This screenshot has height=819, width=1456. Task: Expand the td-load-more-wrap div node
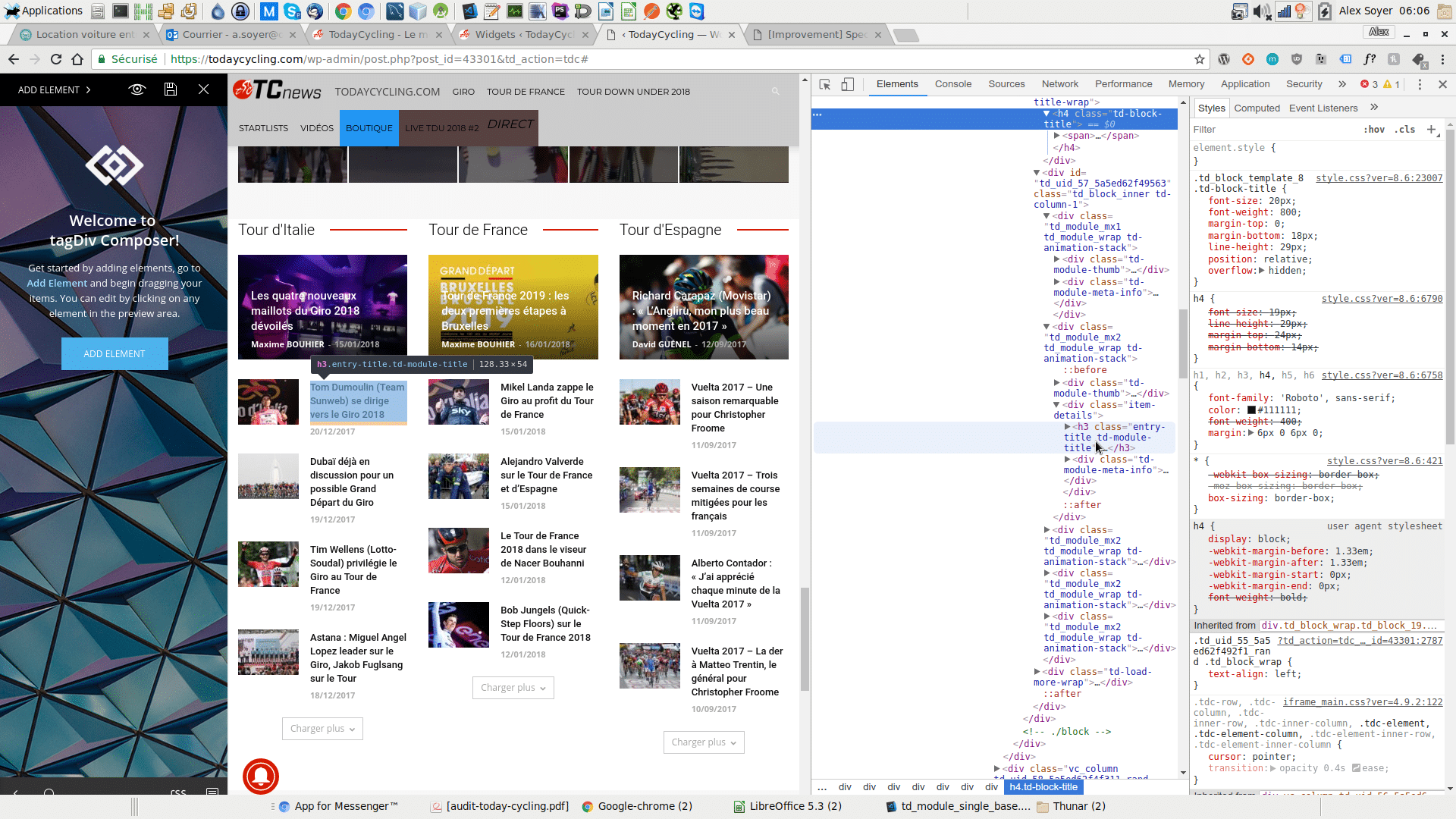coord(1037,672)
